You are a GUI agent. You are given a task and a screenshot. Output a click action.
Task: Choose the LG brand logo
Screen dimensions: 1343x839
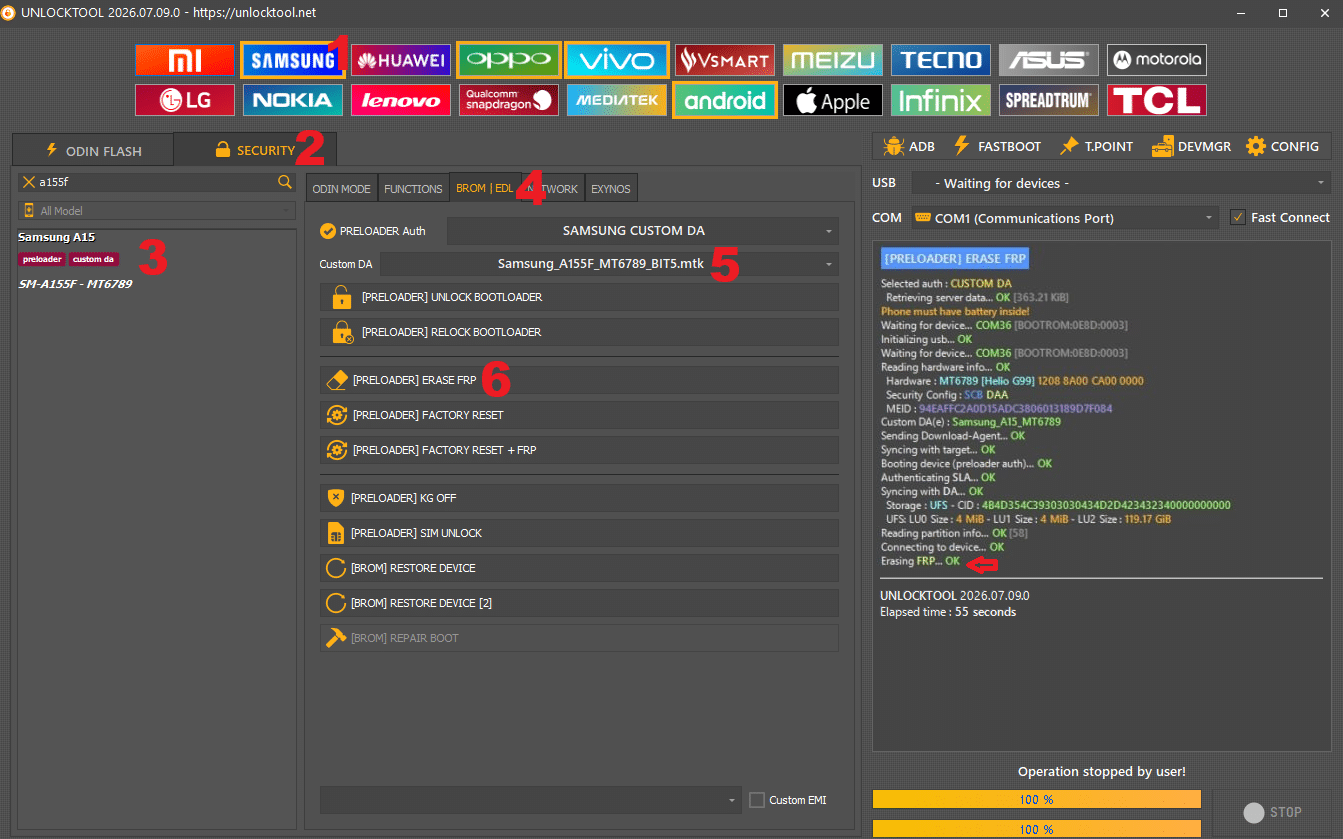(185, 100)
